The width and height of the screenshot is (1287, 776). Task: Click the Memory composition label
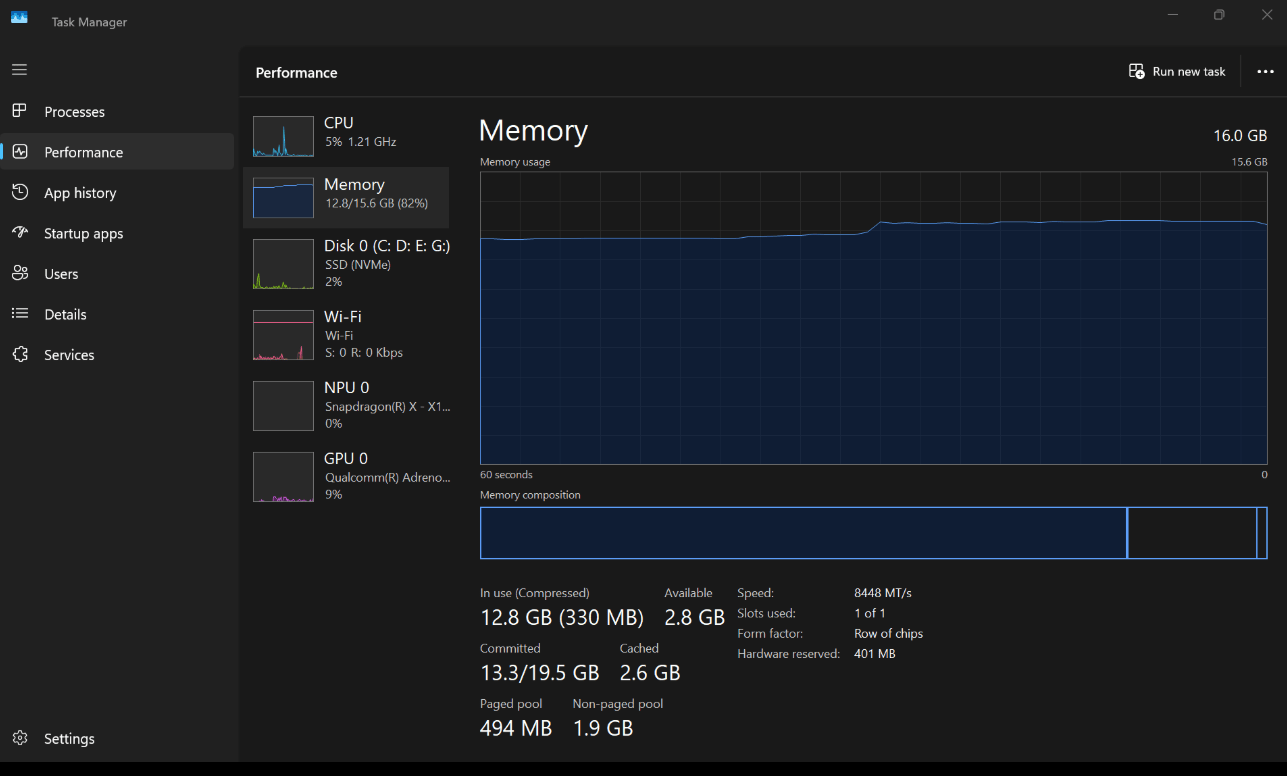(530, 495)
